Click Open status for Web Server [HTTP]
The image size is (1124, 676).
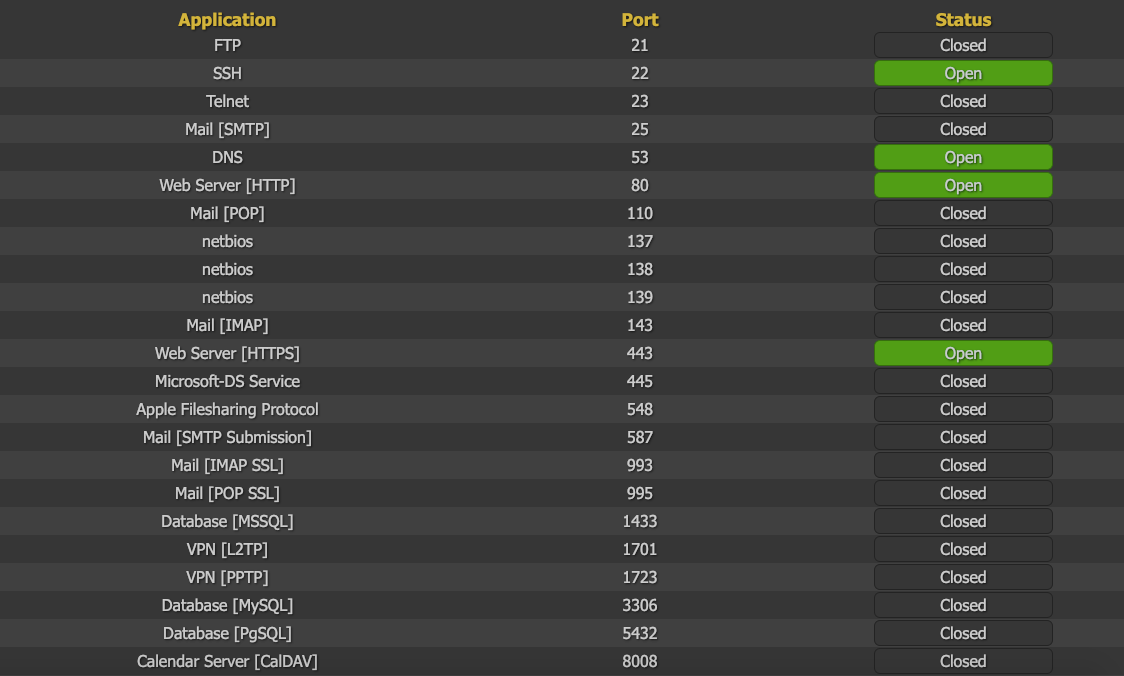[x=963, y=185]
